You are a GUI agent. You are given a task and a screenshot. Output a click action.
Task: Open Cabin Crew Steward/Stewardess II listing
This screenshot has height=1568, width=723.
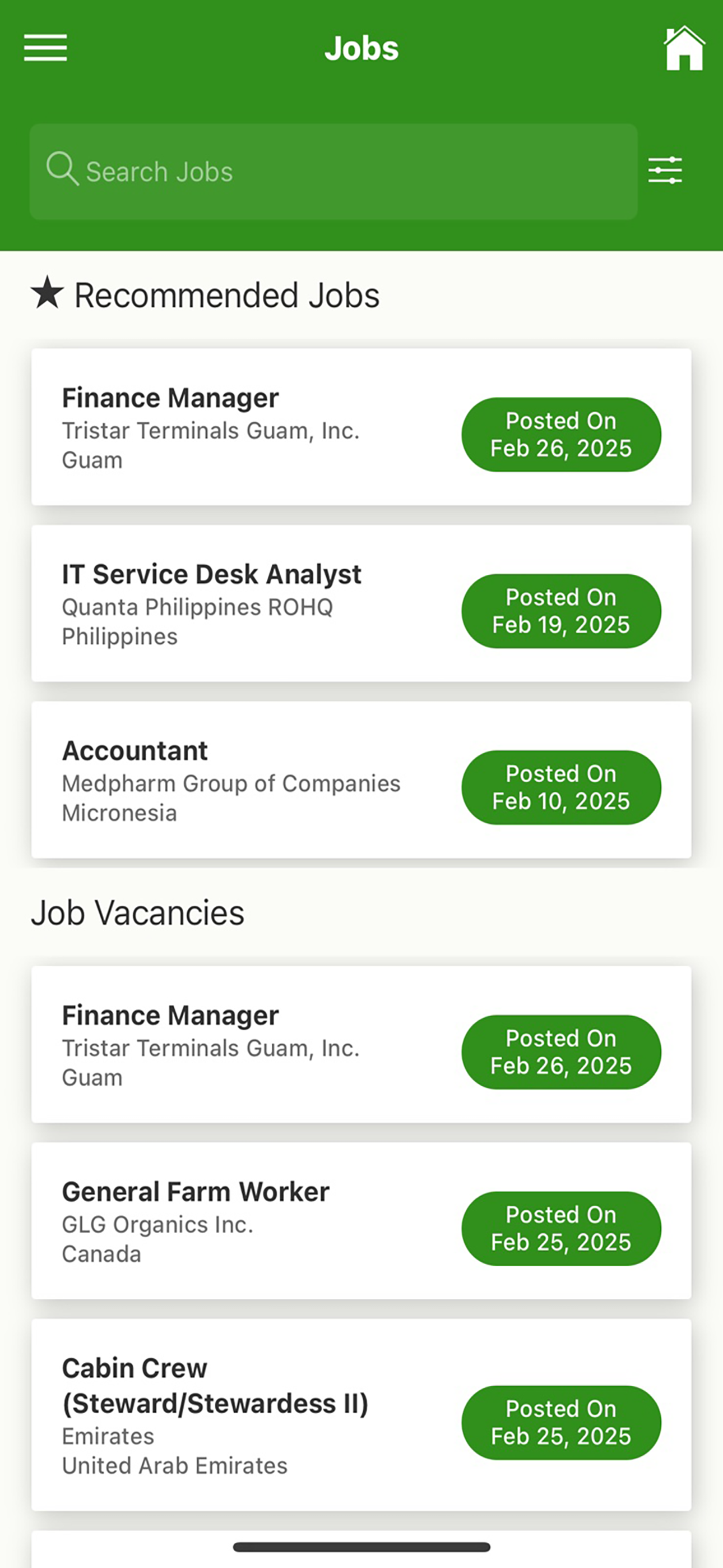pyautogui.click(x=361, y=1414)
